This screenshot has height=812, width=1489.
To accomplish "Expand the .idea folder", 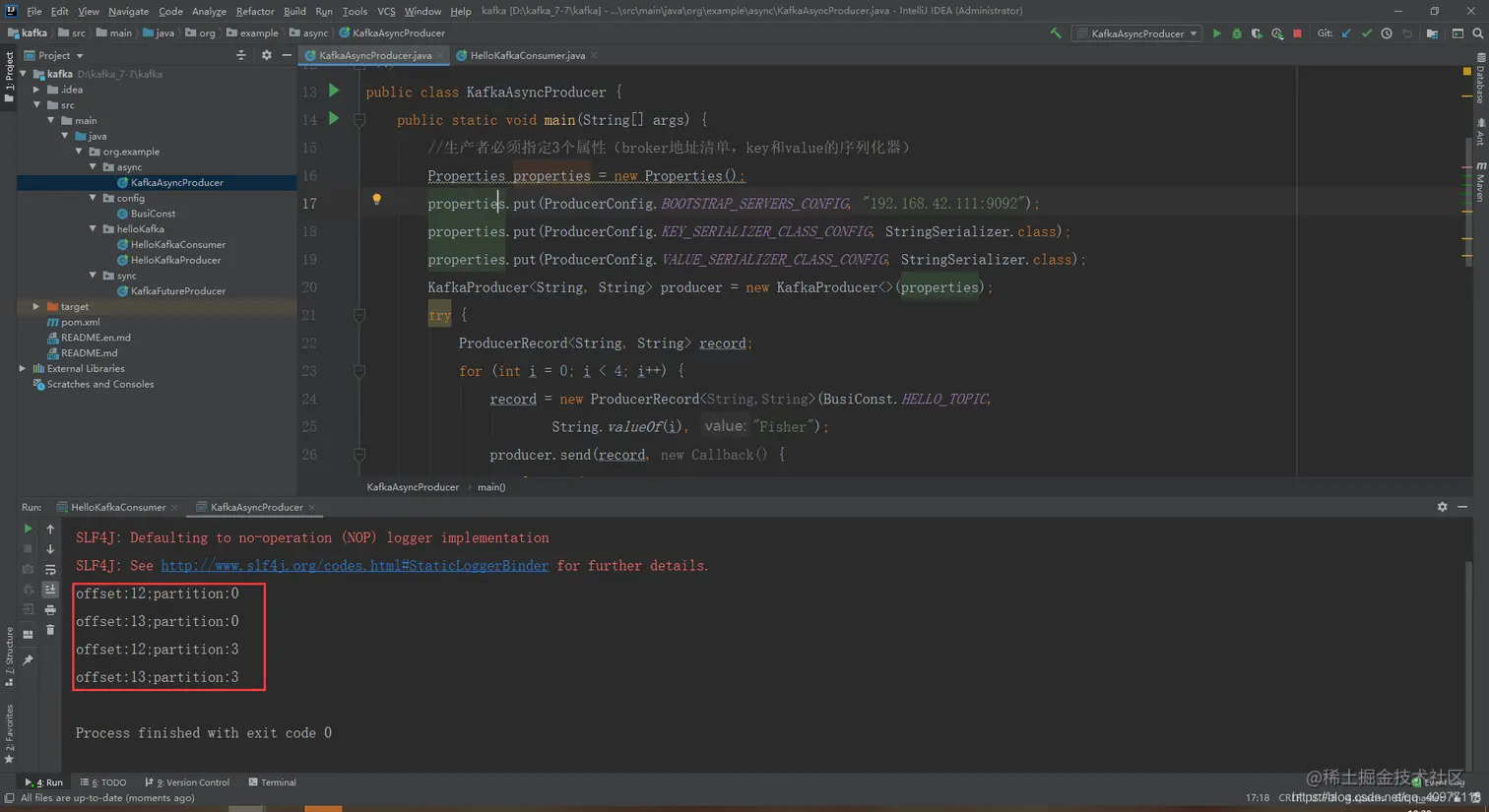I will coord(37,90).
